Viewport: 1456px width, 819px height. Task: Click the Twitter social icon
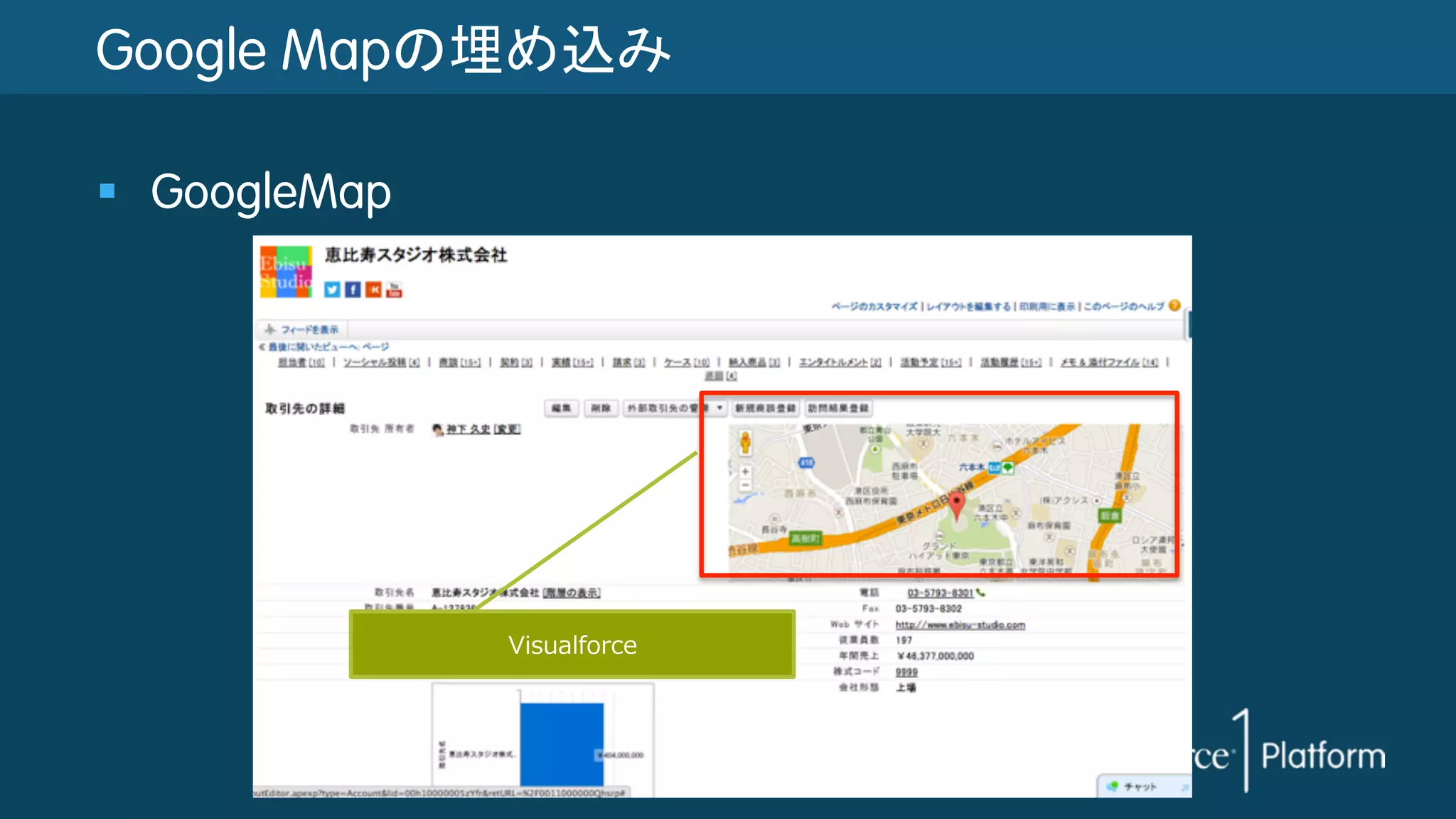[x=332, y=289]
